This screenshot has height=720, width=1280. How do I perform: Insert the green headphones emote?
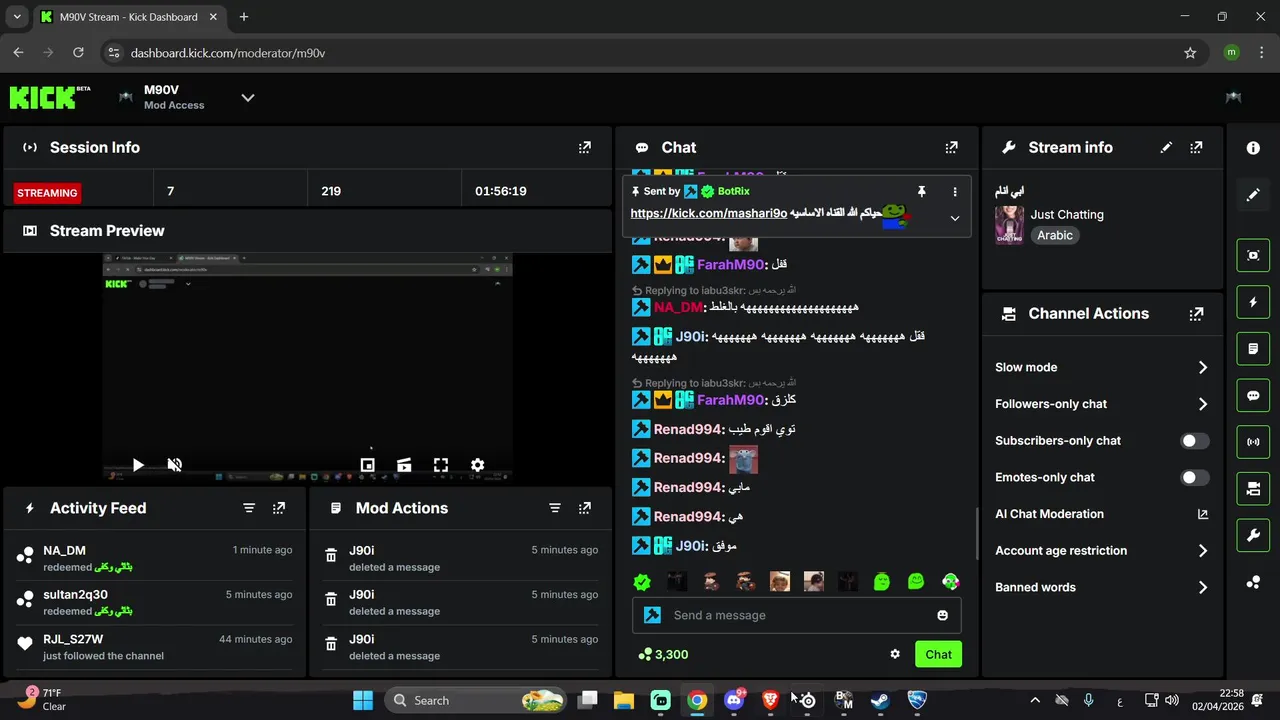coord(951,582)
